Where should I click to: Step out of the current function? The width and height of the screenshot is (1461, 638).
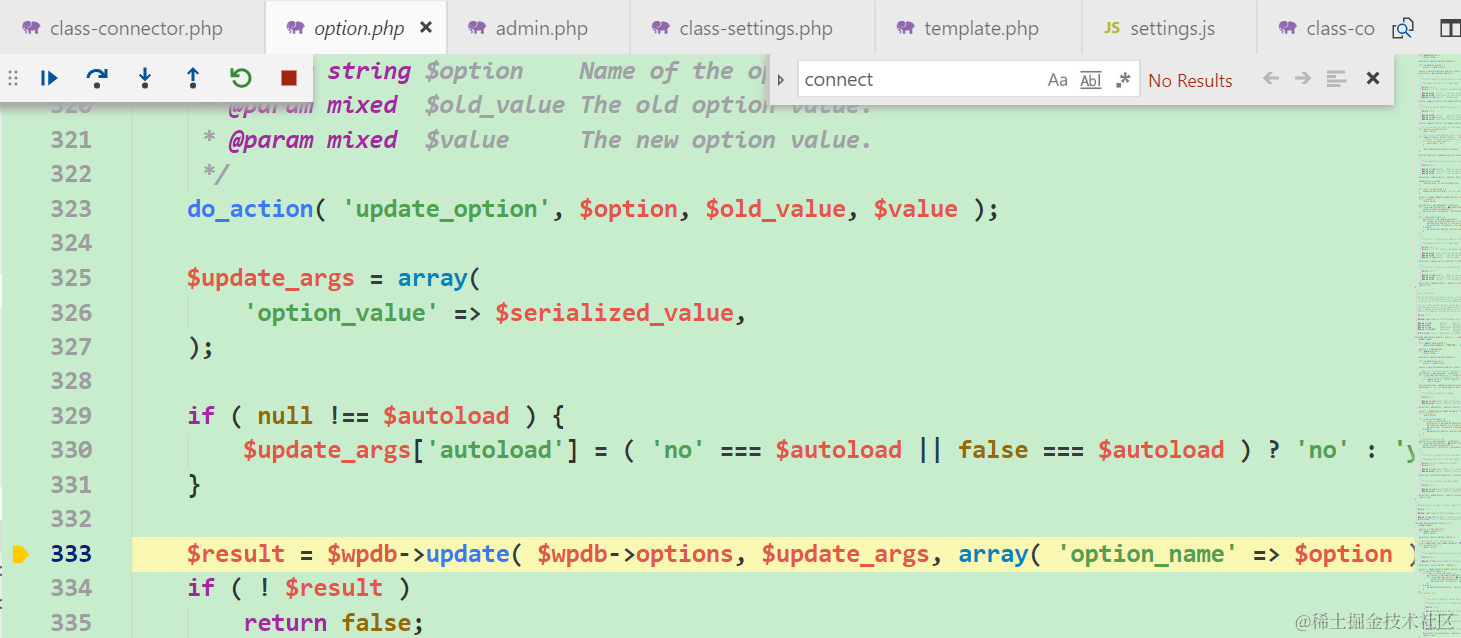point(193,78)
